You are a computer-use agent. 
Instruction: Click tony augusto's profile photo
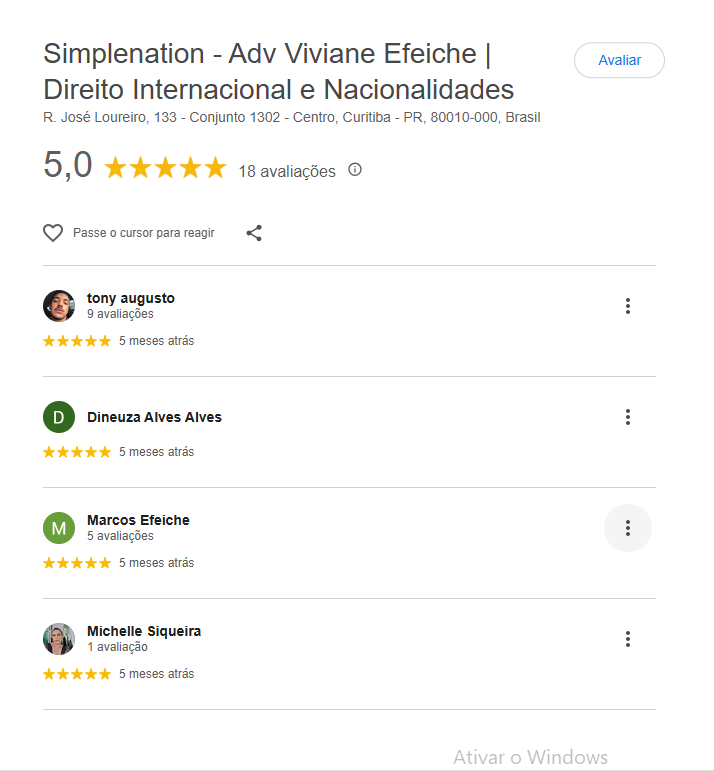(x=59, y=306)
